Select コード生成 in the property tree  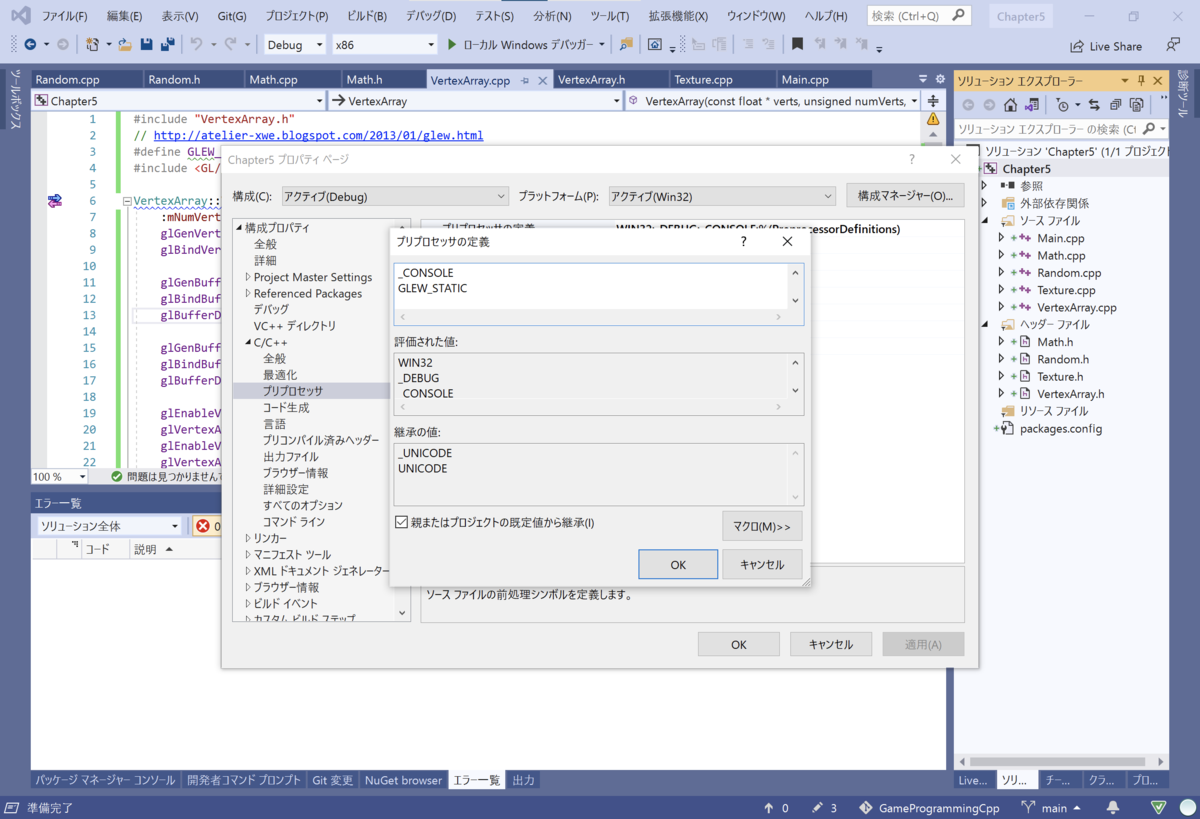tap(286, 407)
